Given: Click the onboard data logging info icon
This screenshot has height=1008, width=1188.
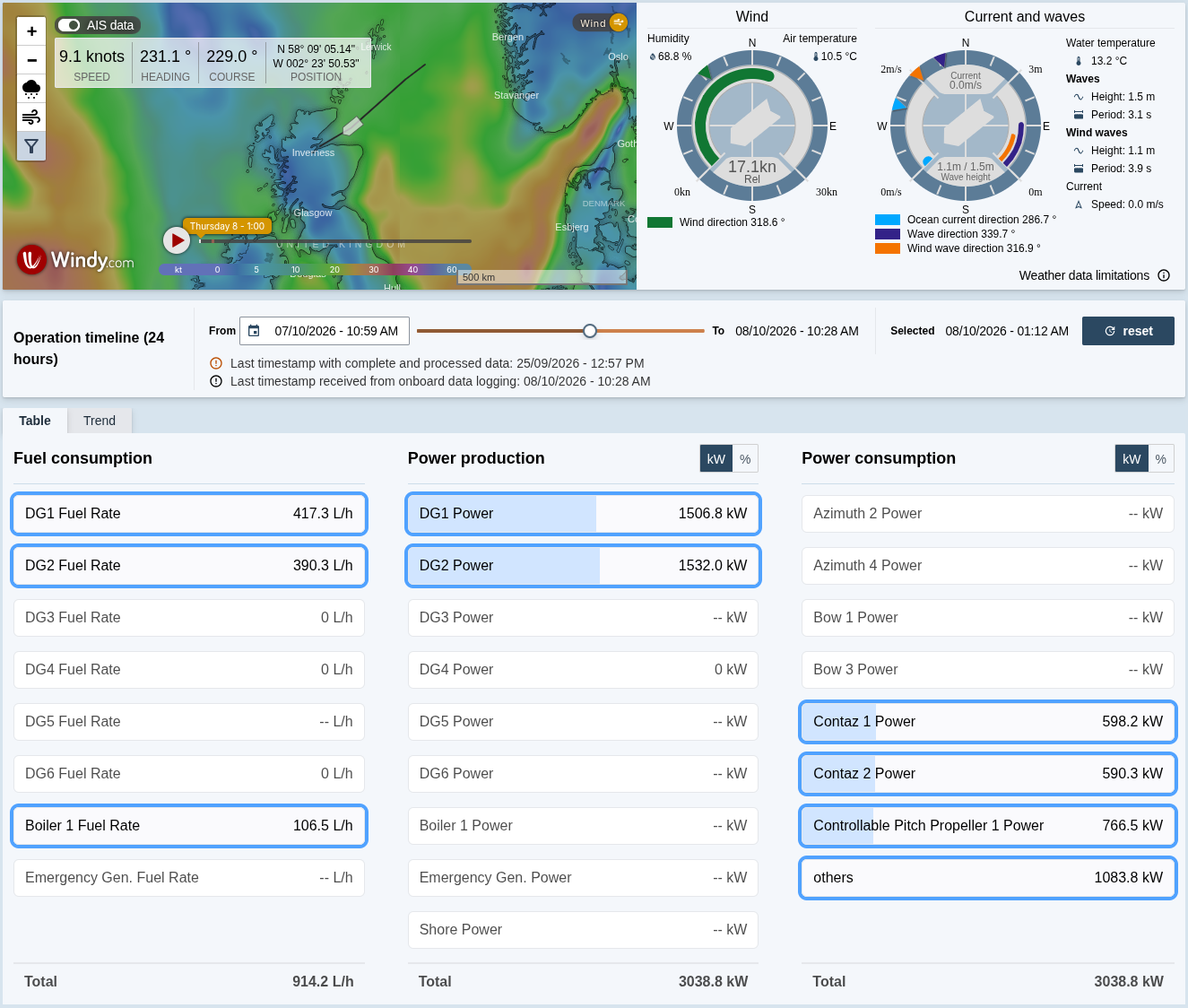Looking at the screenshot, I should (216, 381).
